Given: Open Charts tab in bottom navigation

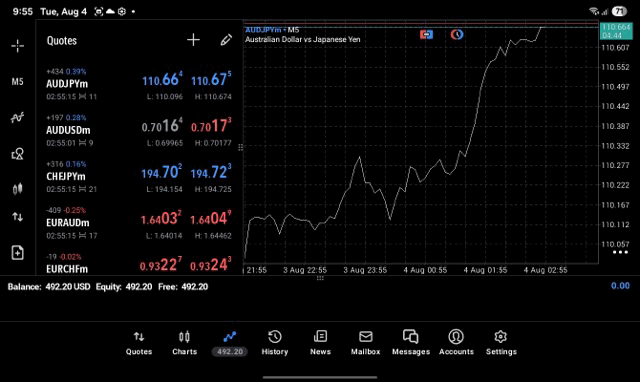Looking at the screenshot, I should pos(184,343).
